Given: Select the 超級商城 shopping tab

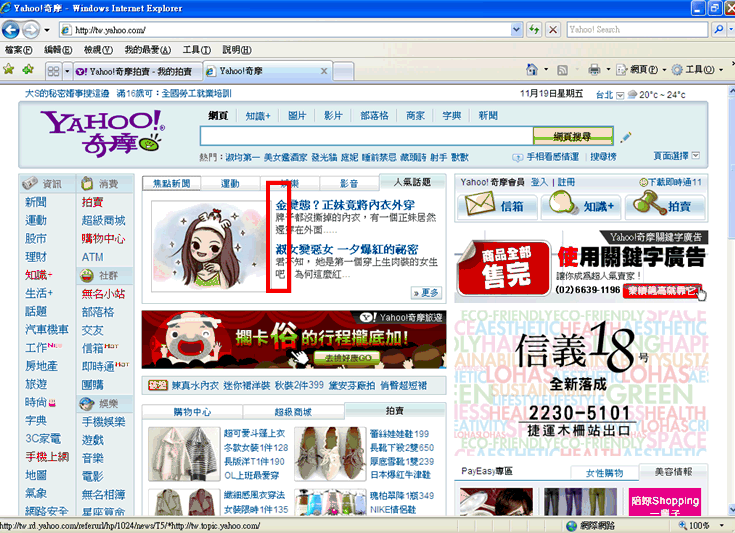Looking at the screenshot, I should tap(293, 412).
